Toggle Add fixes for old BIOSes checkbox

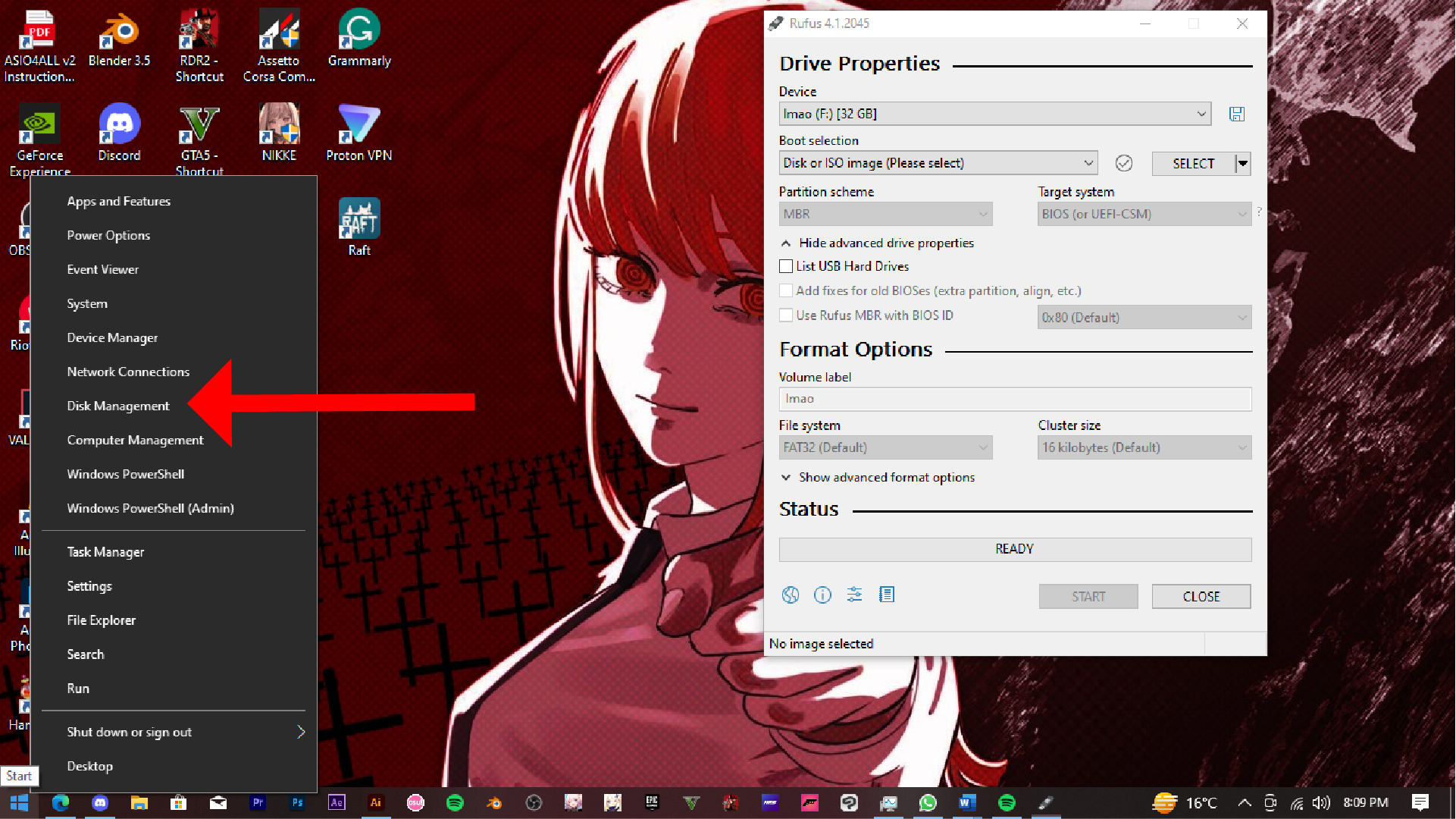point(786,290)
